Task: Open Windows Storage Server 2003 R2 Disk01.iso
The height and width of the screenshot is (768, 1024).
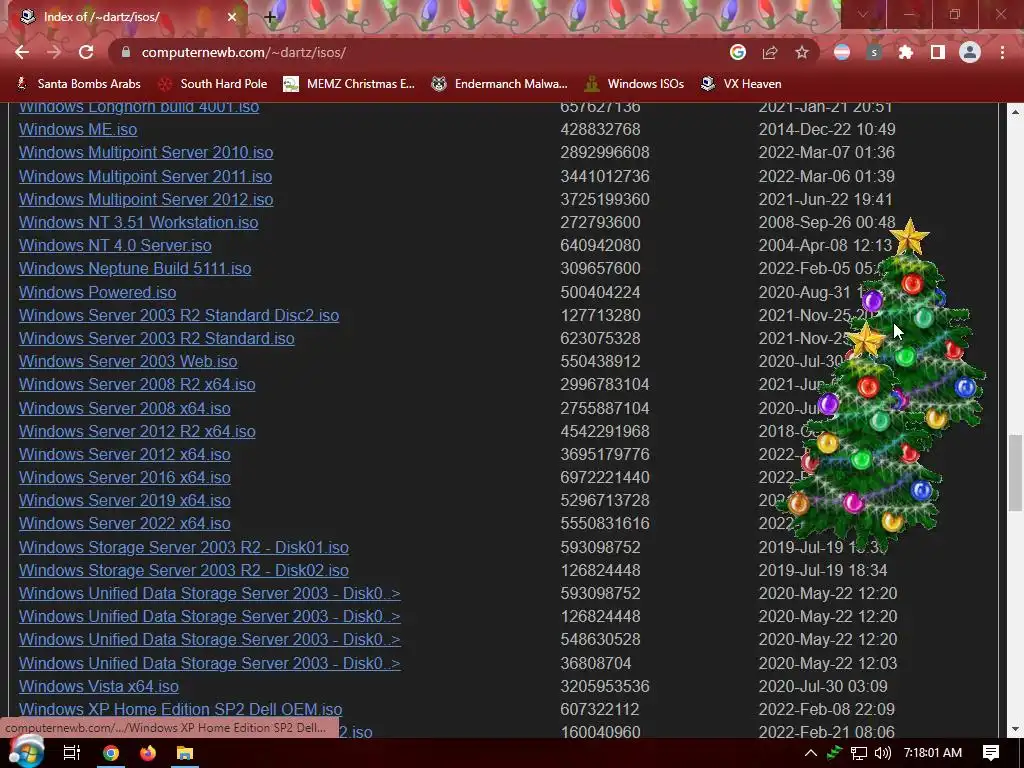Action: tap(184, 547)
